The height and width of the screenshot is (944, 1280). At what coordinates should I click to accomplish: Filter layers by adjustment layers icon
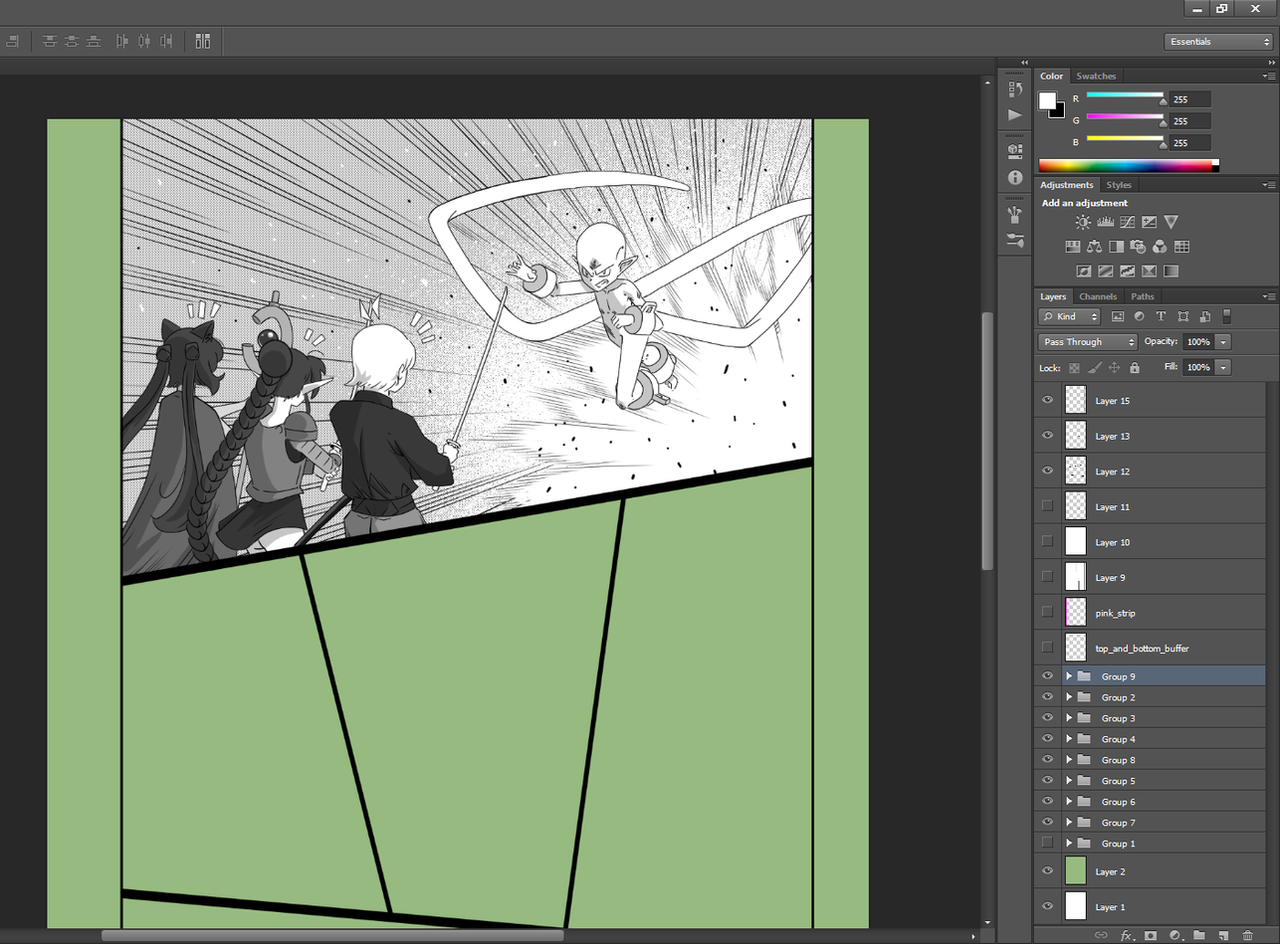tap(1139, 316)
